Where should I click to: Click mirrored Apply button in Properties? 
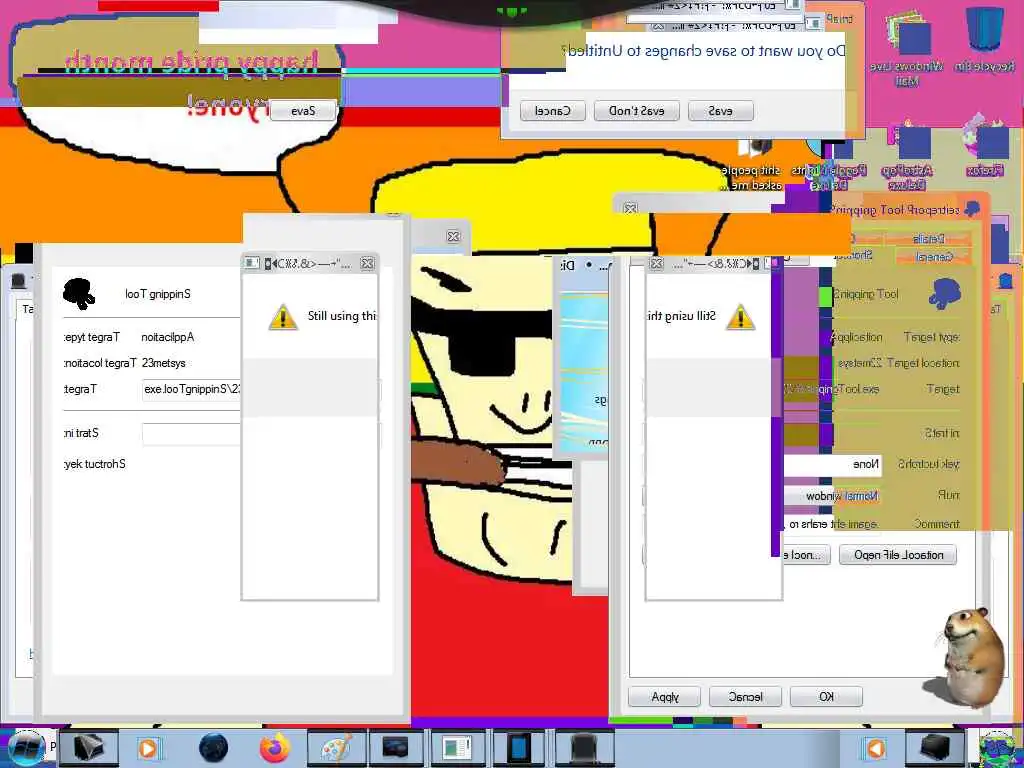point(665,697)
